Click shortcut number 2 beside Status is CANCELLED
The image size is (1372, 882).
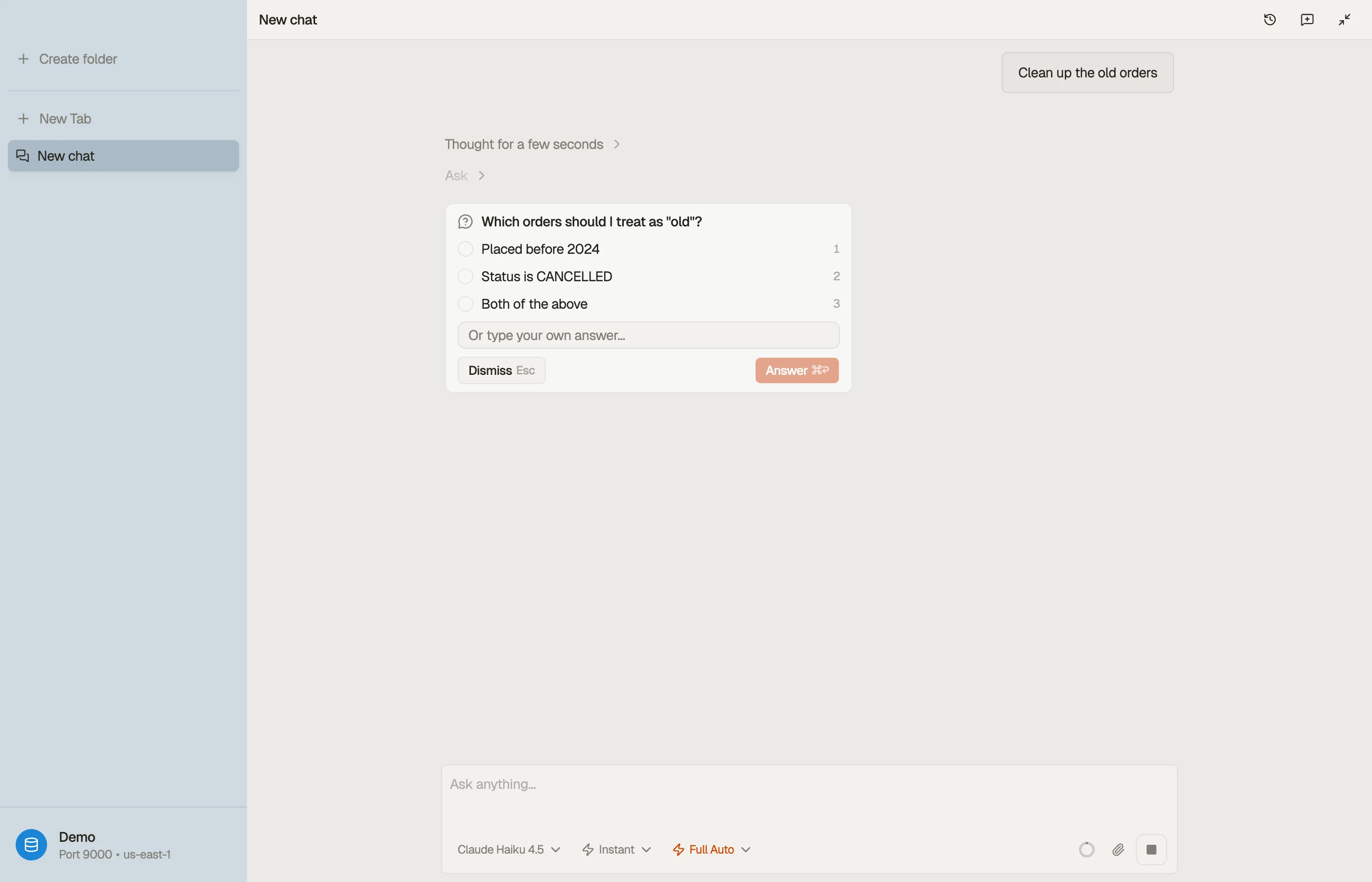[836, 277]
